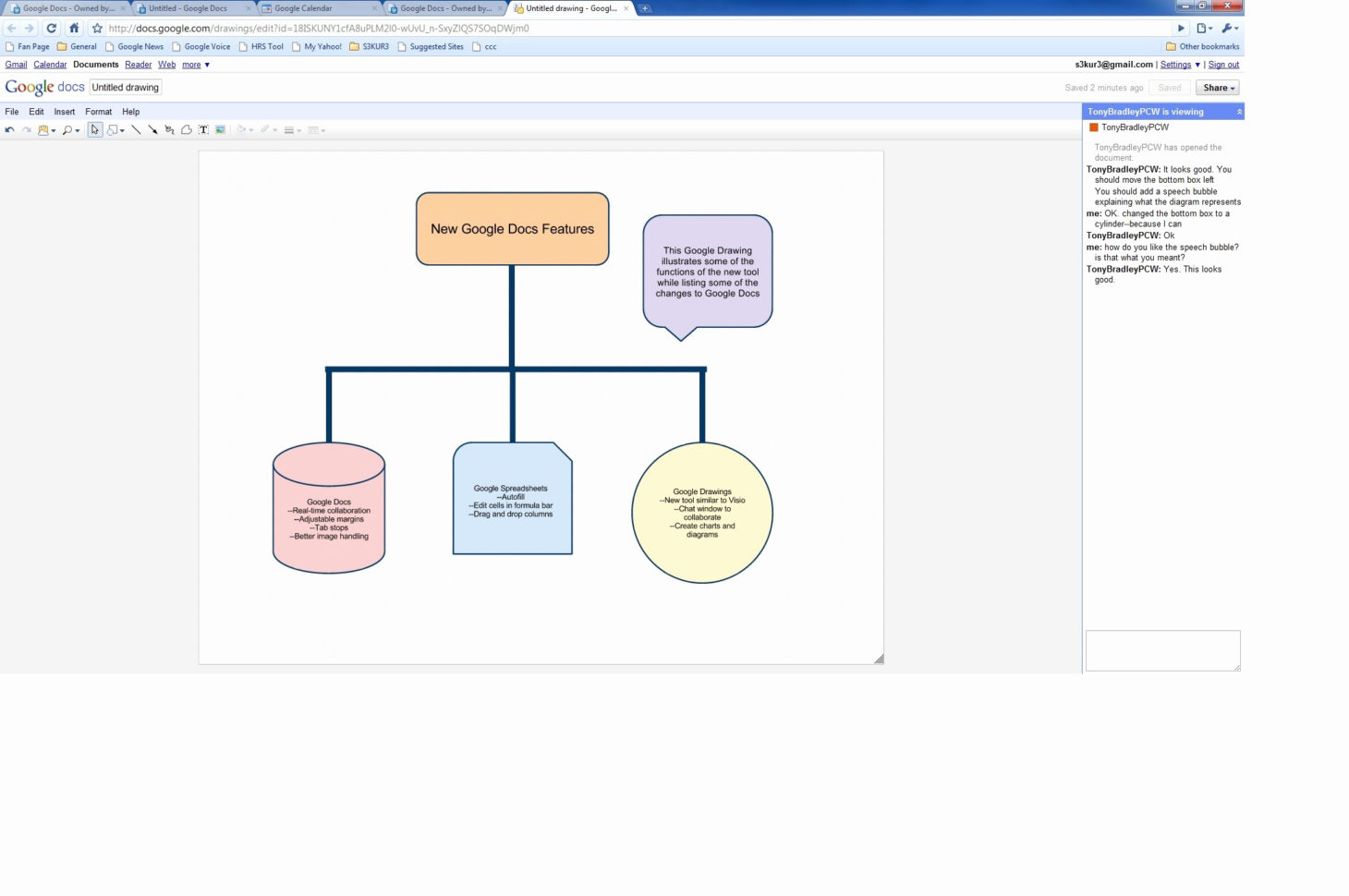Open the Help menu
This screenshot has width=1349, height=896.
tap(130, 112)
